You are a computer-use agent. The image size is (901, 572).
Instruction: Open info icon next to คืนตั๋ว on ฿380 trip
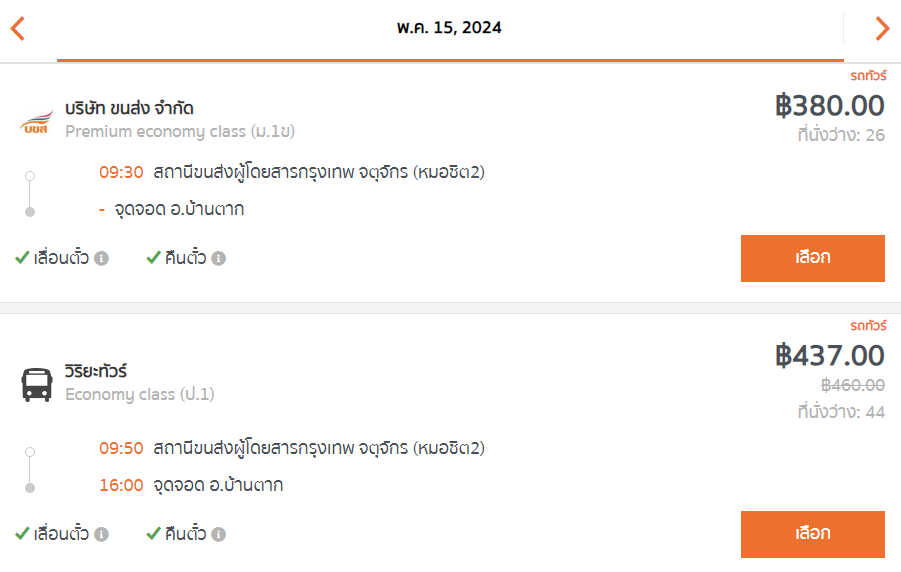218,259
